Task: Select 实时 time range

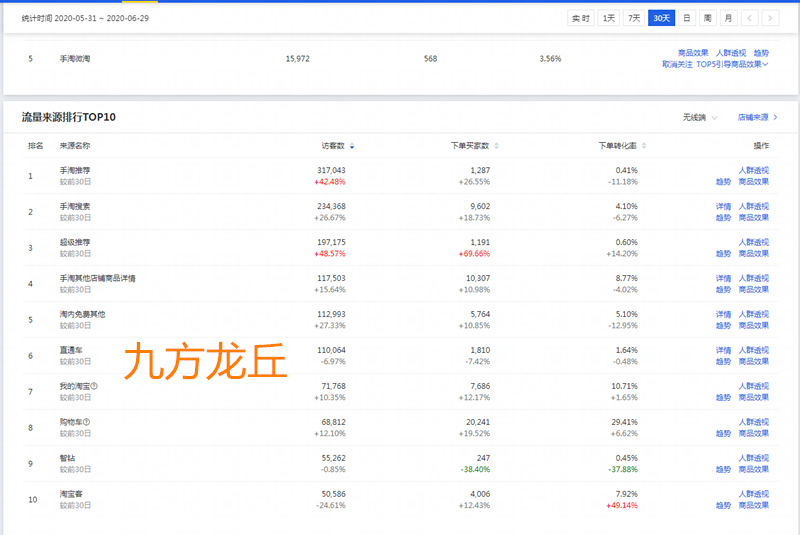Action: pos(581,18)
